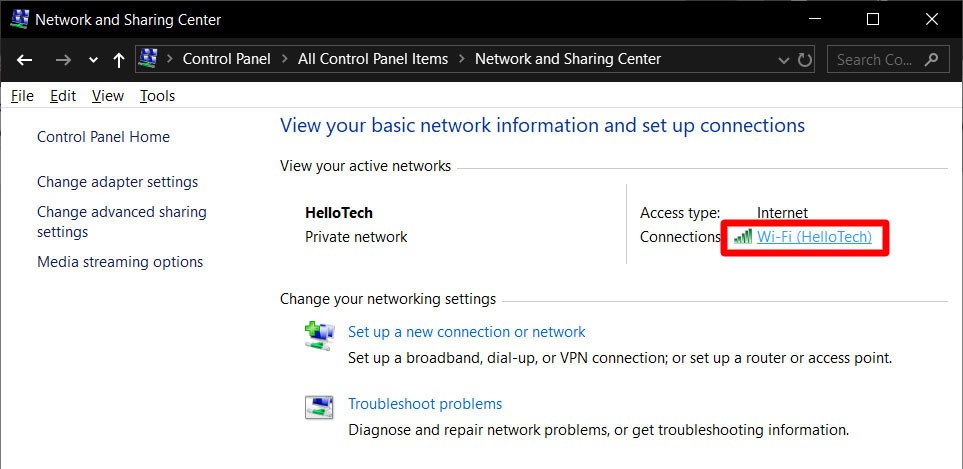963x469 pixels.
Task: Open the File menu
Action: coord(22,96)
